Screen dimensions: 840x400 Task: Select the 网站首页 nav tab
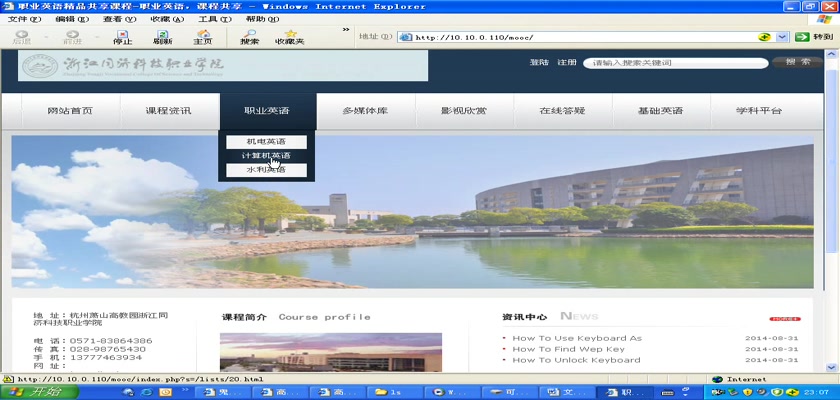click(70, 111)
